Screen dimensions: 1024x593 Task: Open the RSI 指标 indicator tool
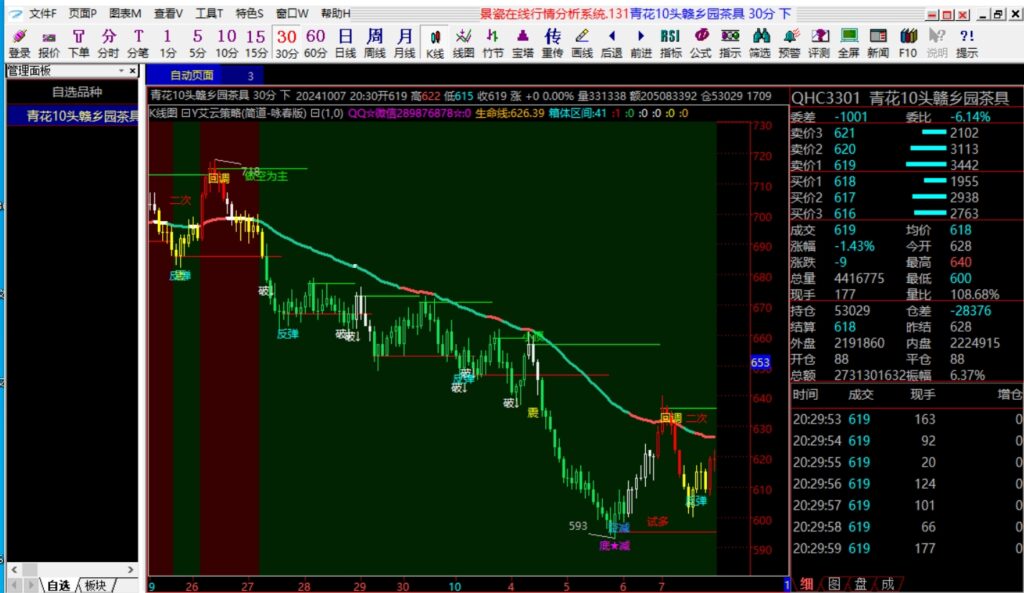click(671, 43)
